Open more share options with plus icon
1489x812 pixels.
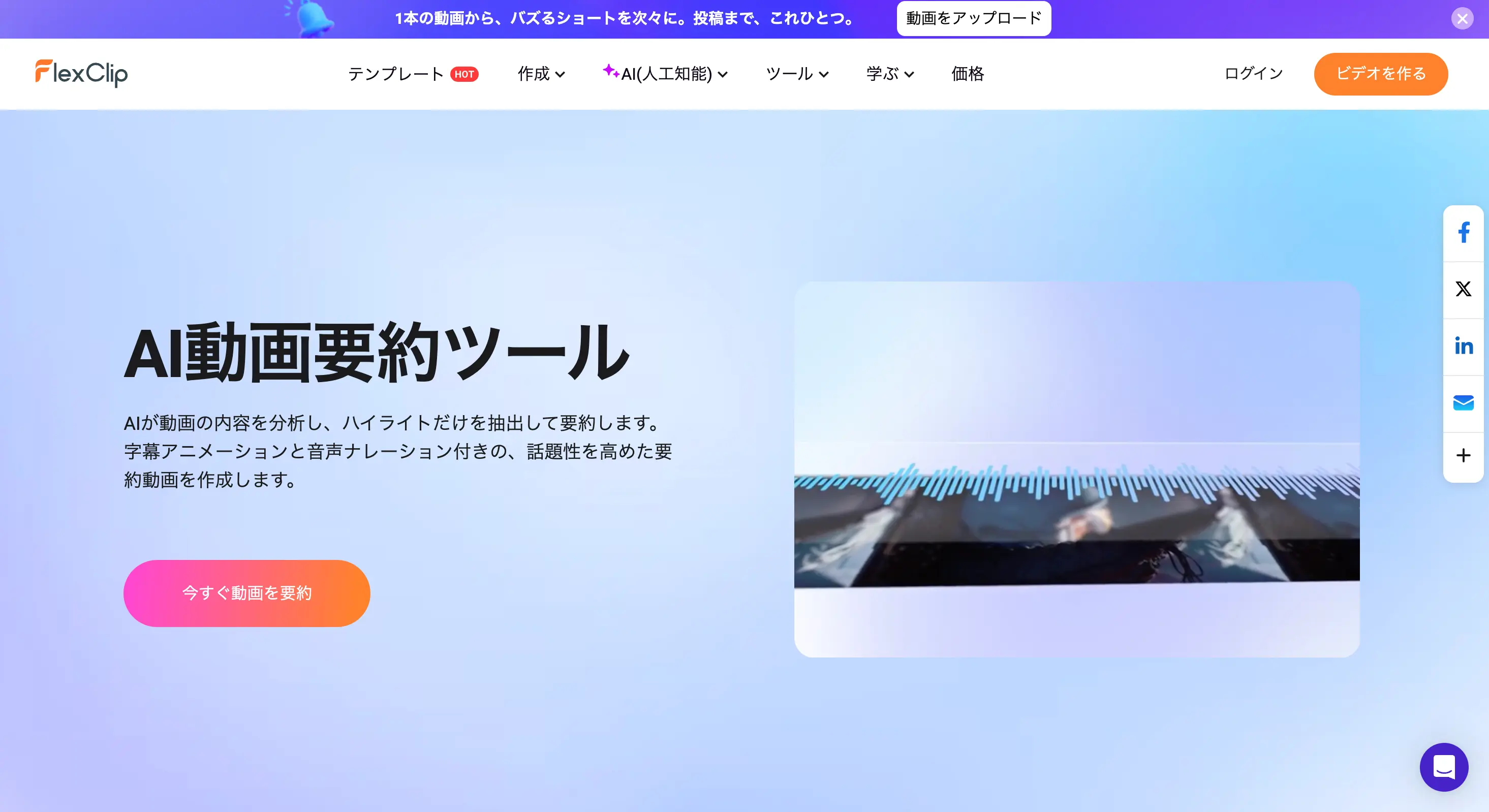pos(1463,455)
